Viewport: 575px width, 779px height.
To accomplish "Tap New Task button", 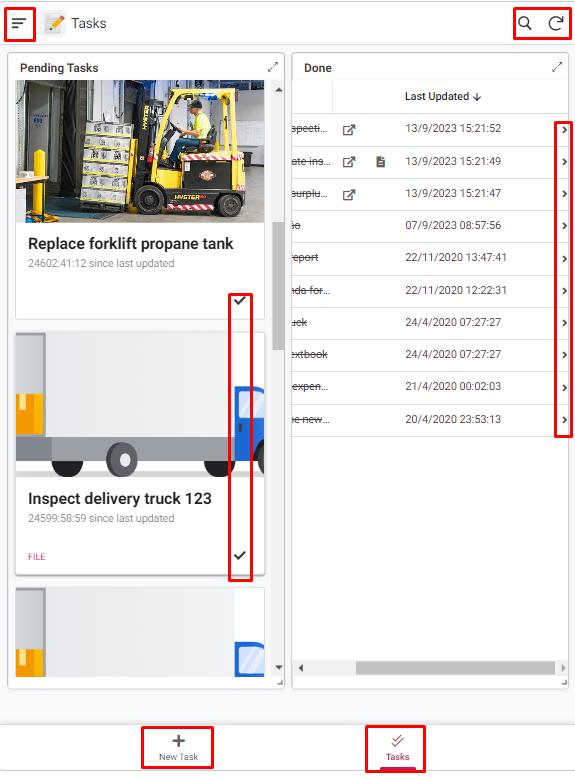I will pyautogui.click(x=178, y=748).
